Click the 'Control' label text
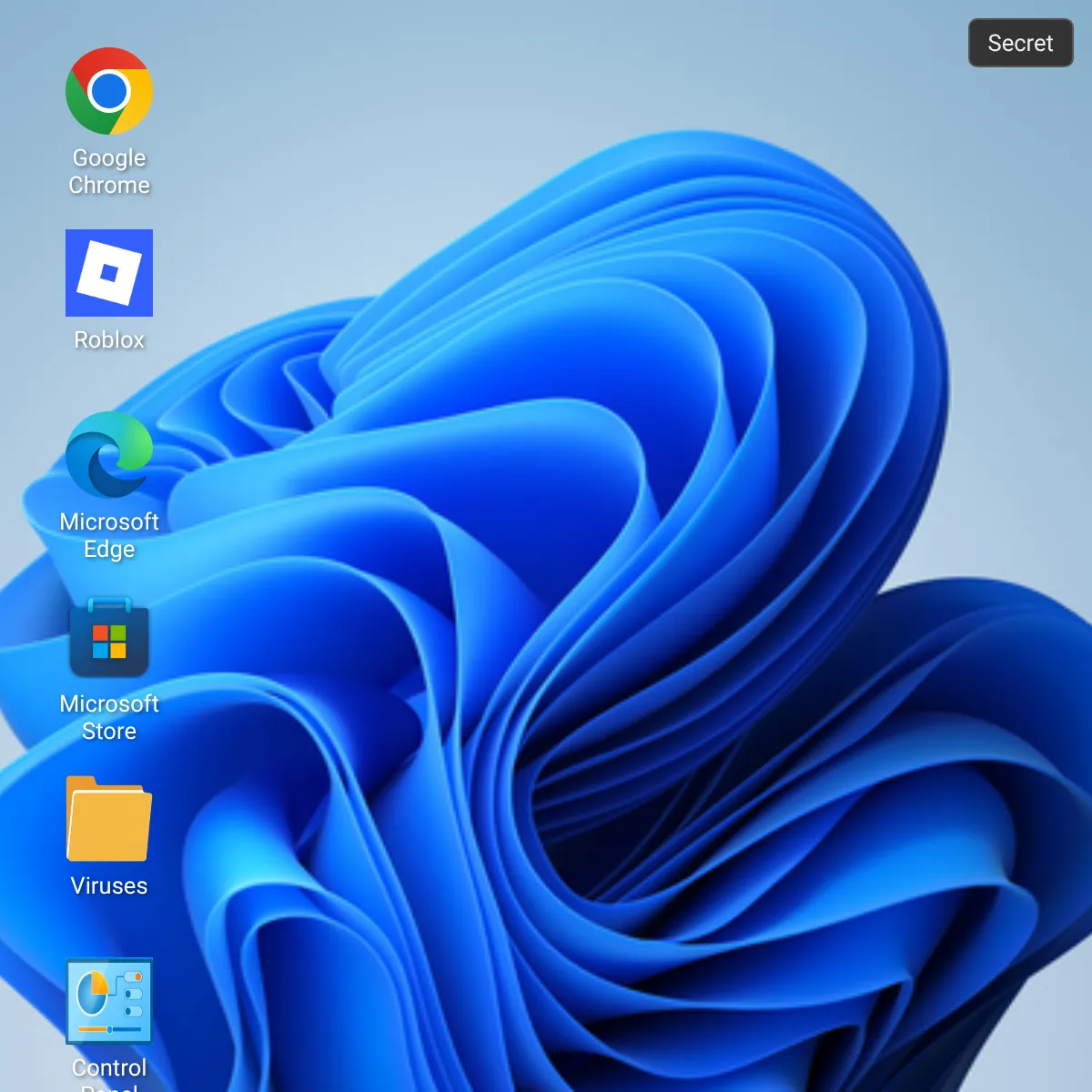This screenshot has width=1092, height=1092. 109,1067
